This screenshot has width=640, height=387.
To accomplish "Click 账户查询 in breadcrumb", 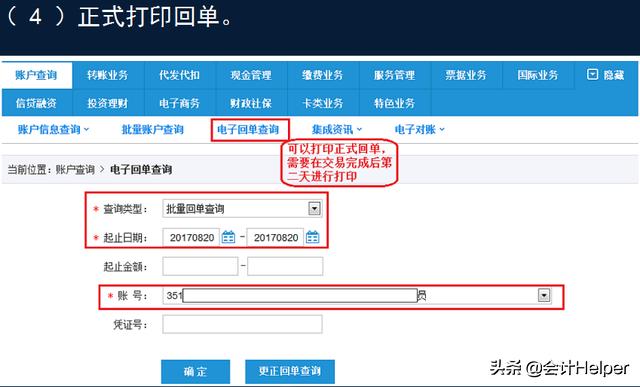I will [75, 169].
